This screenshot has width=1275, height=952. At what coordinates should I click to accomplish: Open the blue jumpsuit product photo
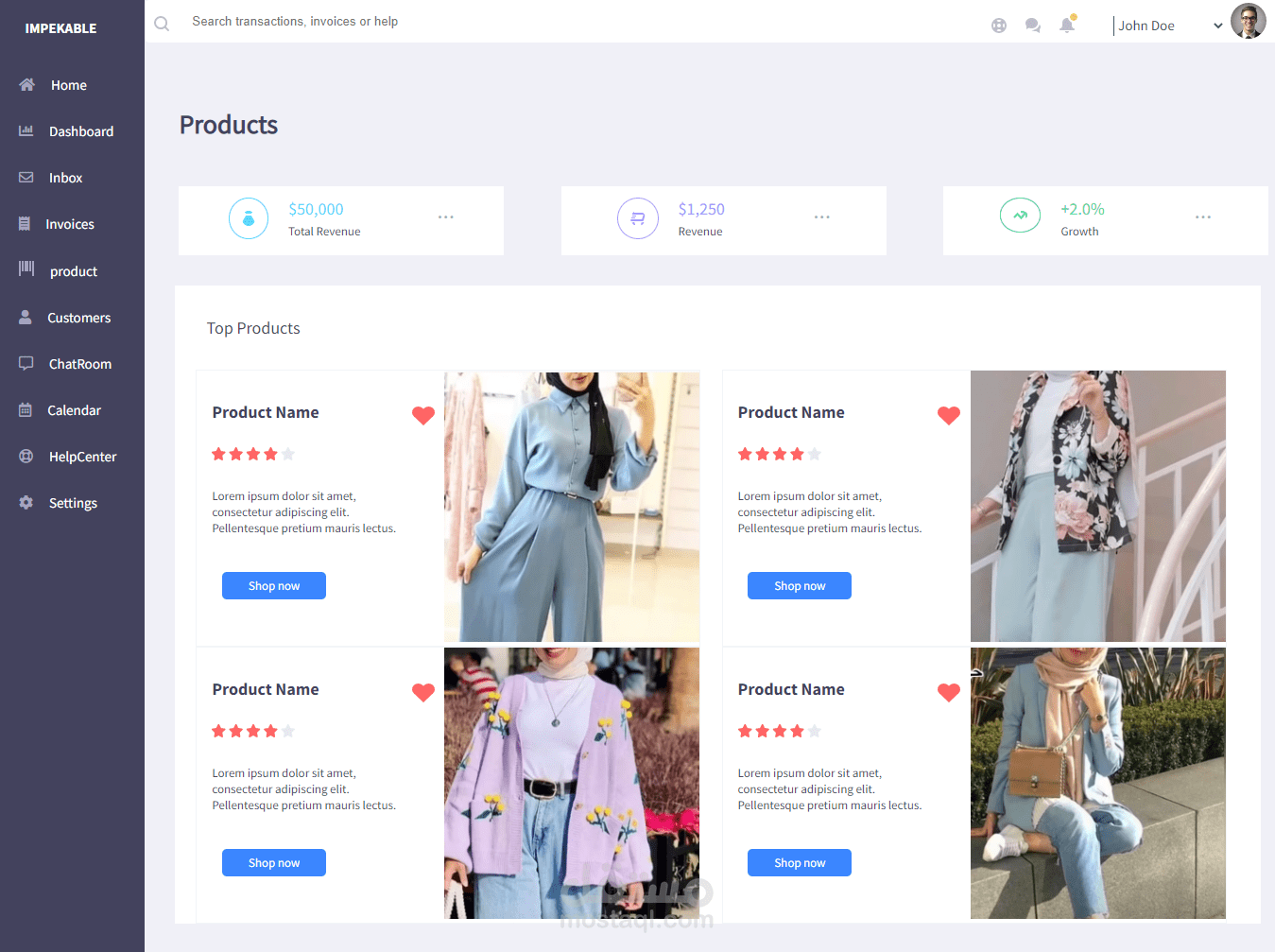click(x=572, y=507)
